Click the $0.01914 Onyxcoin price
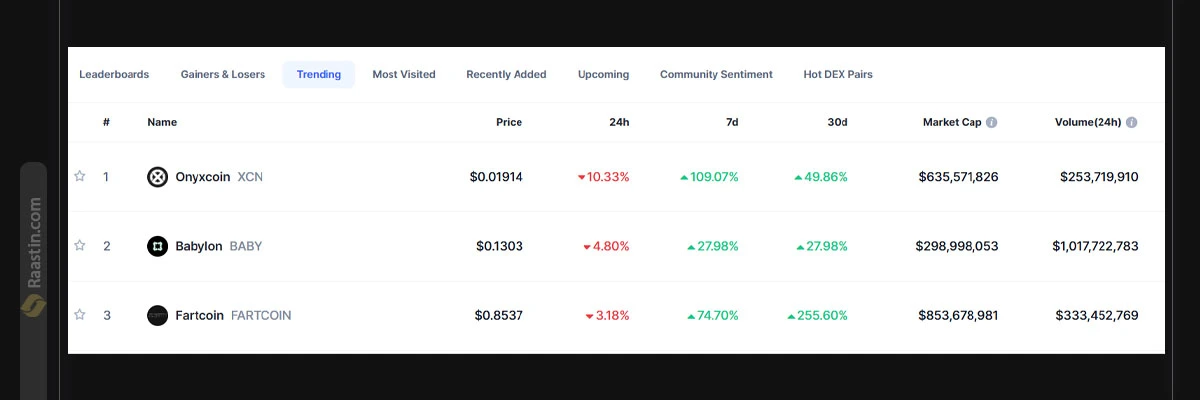 496,177
